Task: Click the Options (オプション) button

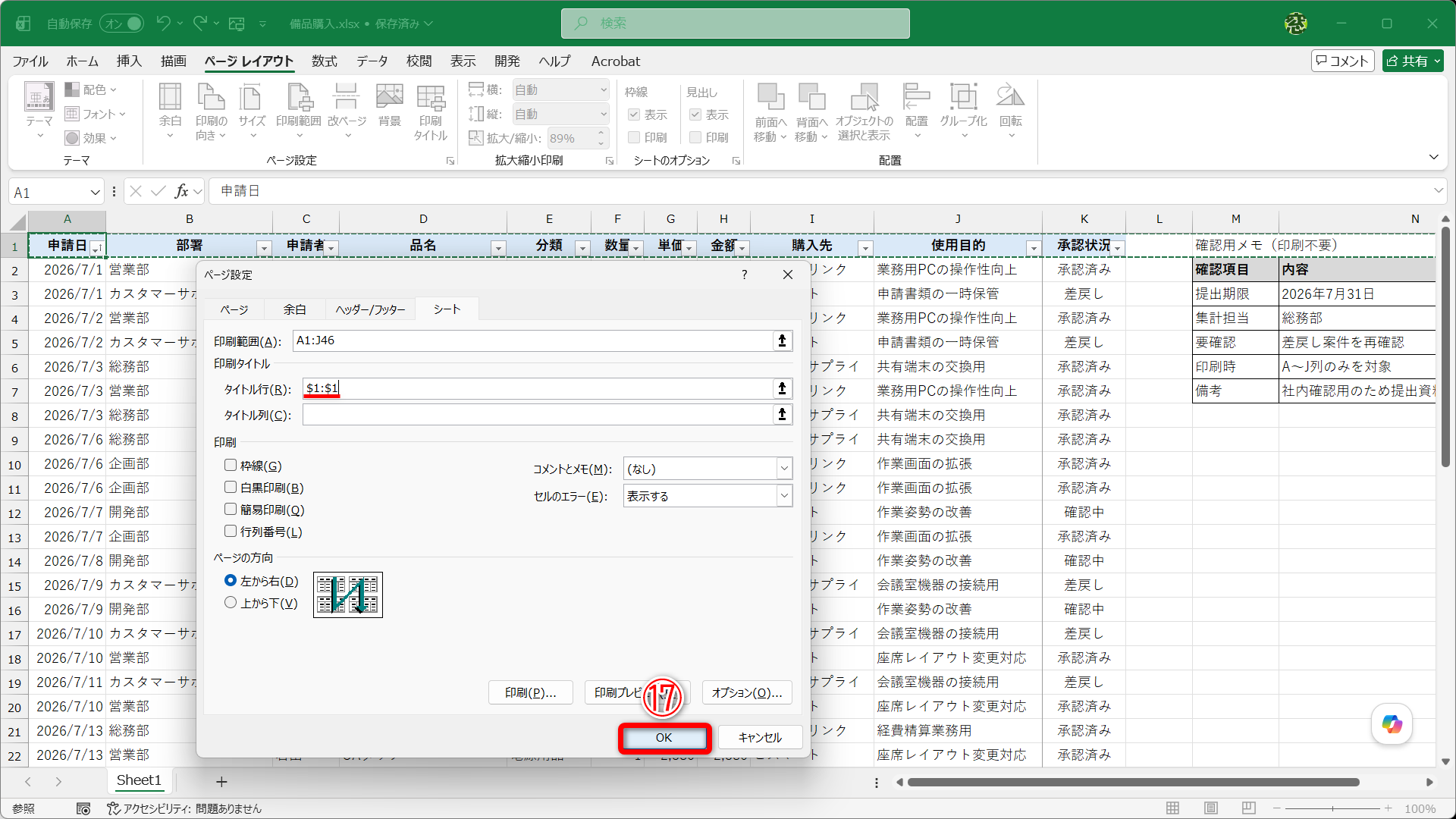Action: (747, 692)
